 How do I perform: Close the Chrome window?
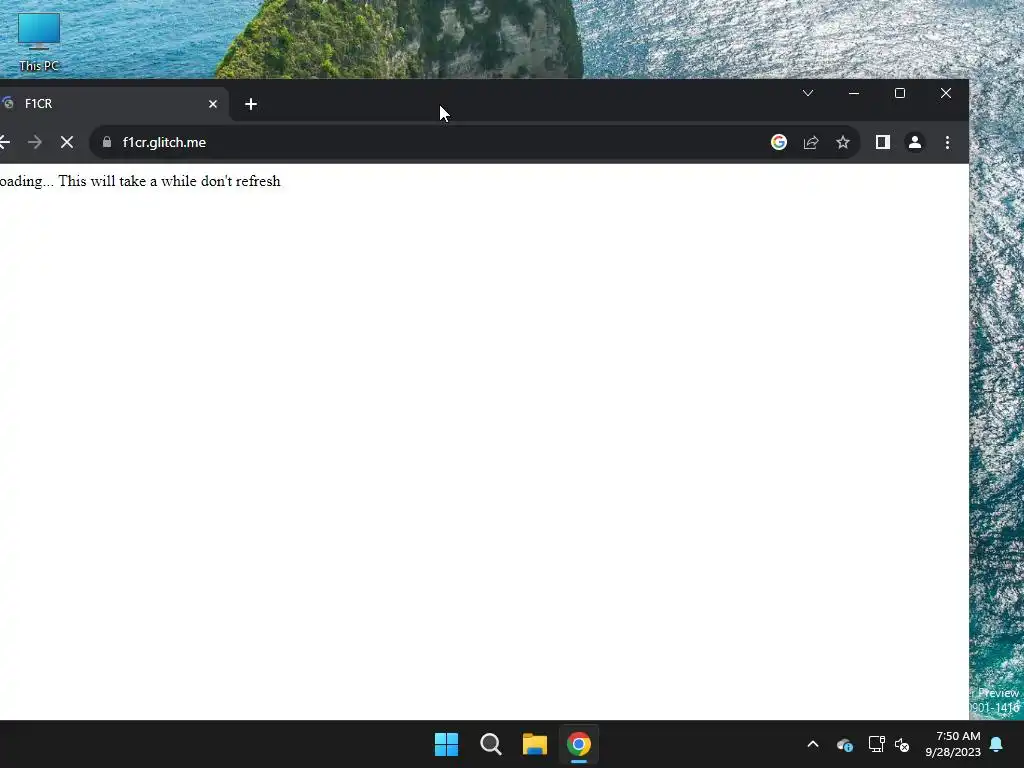pyautogui.click(x=946, y=93)
